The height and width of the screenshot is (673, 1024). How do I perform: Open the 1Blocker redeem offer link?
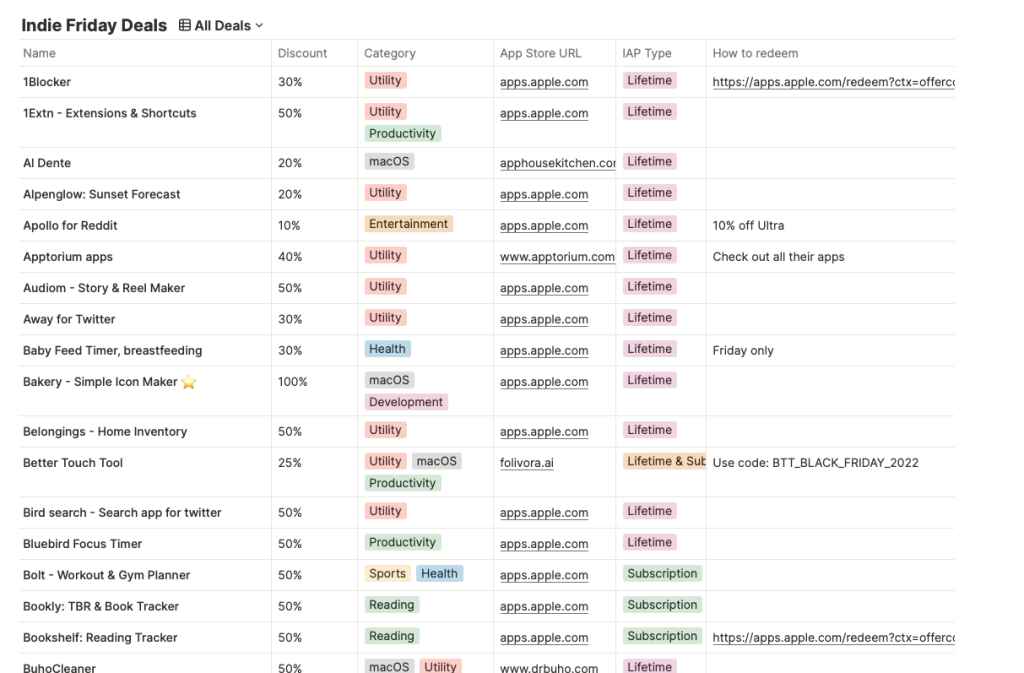(x=833, y=82)
